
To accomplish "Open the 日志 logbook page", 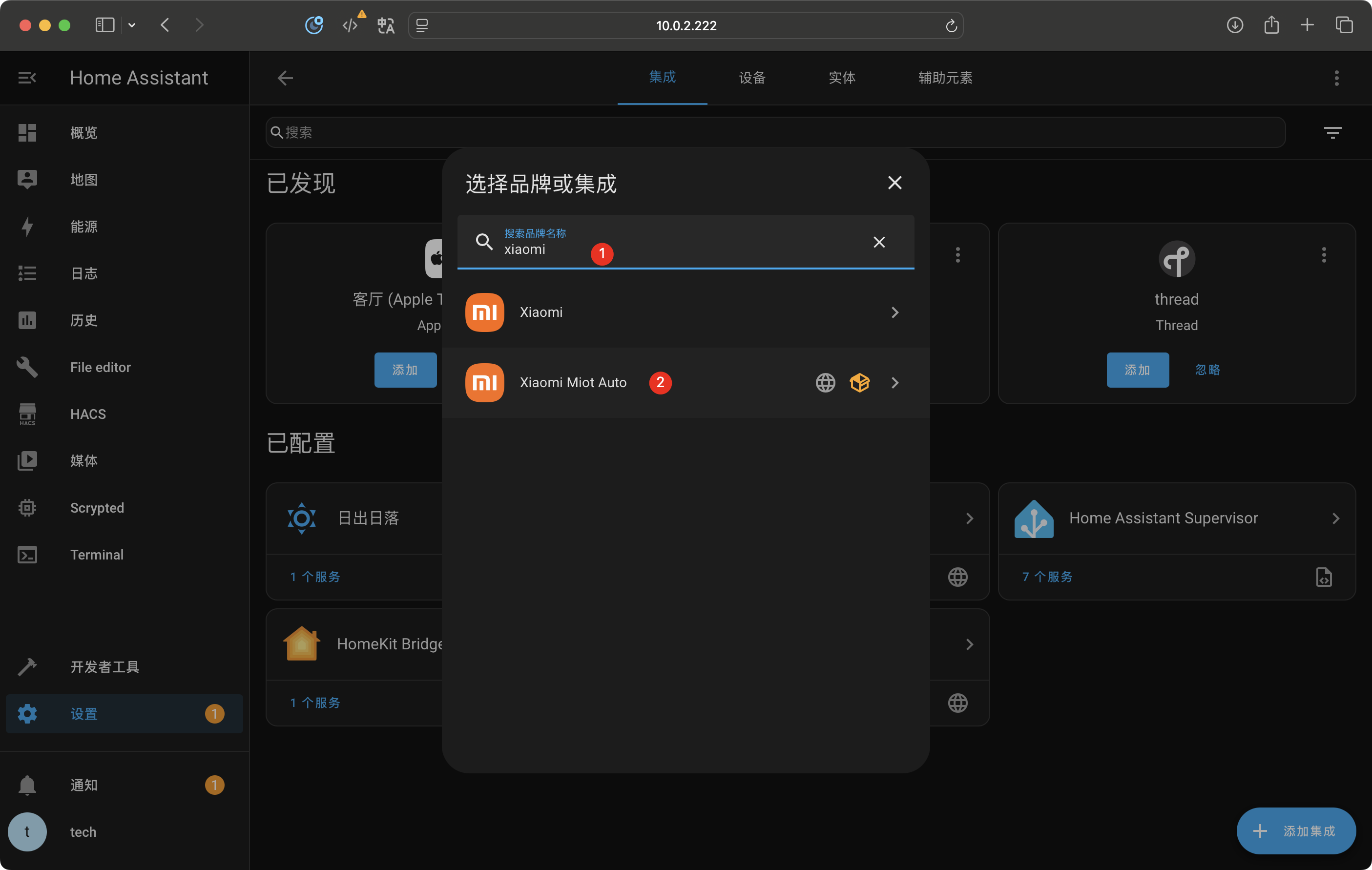I will [124, 273].
